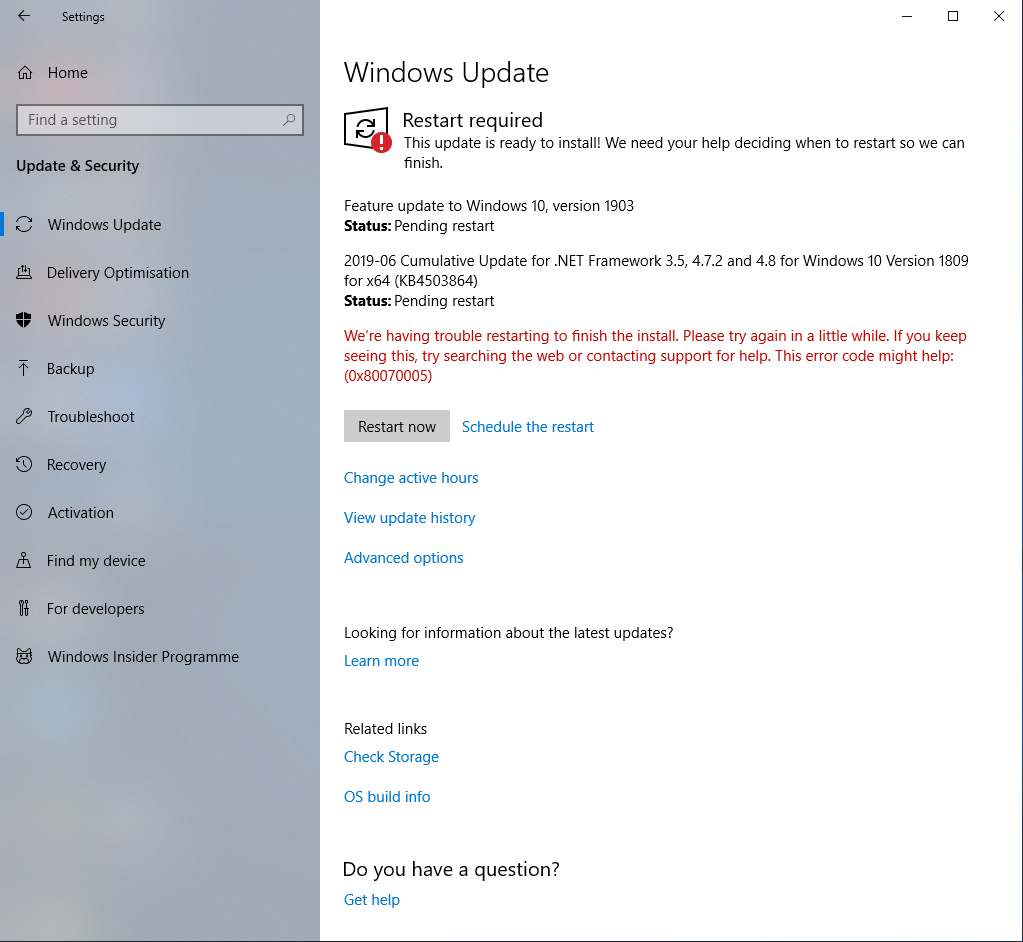Maximize the Settings window
This screenshot has height=942, width=1023.
click(953, 16)
